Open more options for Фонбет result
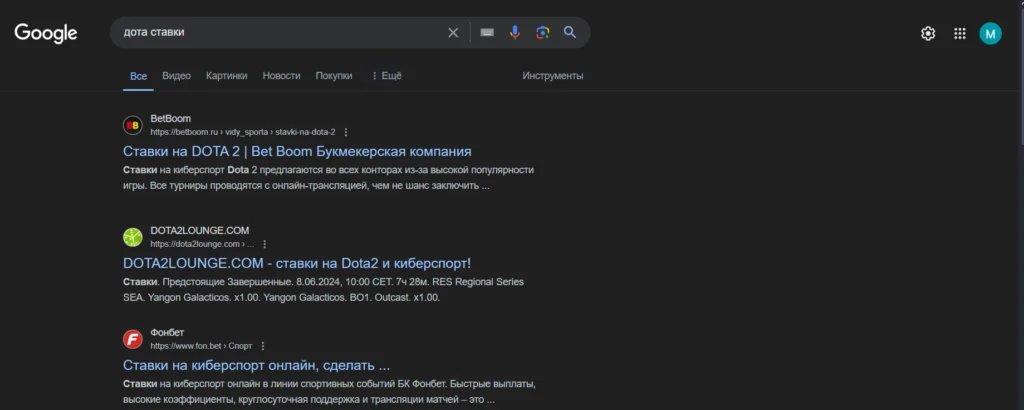This screenshot has width=1024, height=410. coord(263,346)
